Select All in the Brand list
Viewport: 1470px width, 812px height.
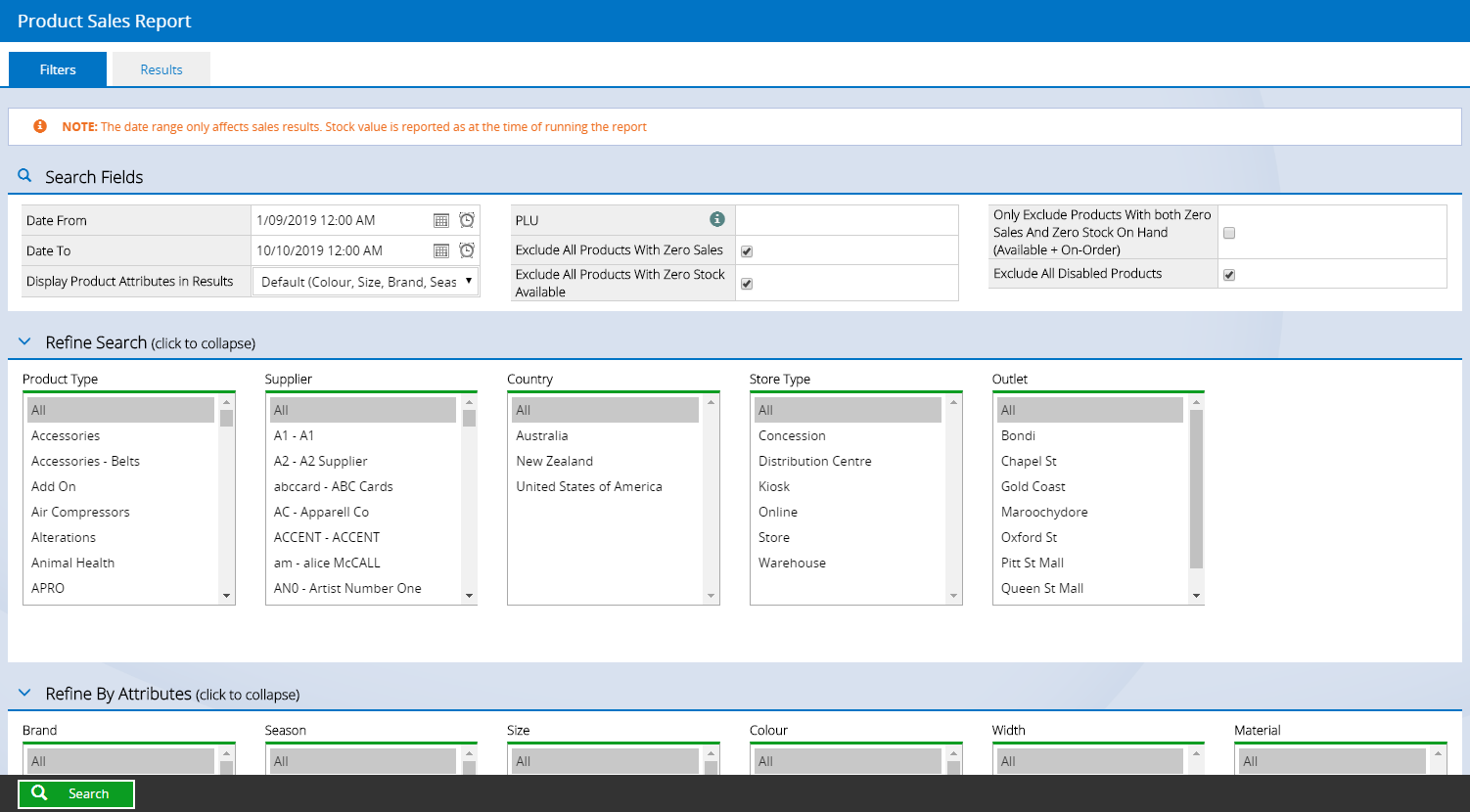pos(120,761)
